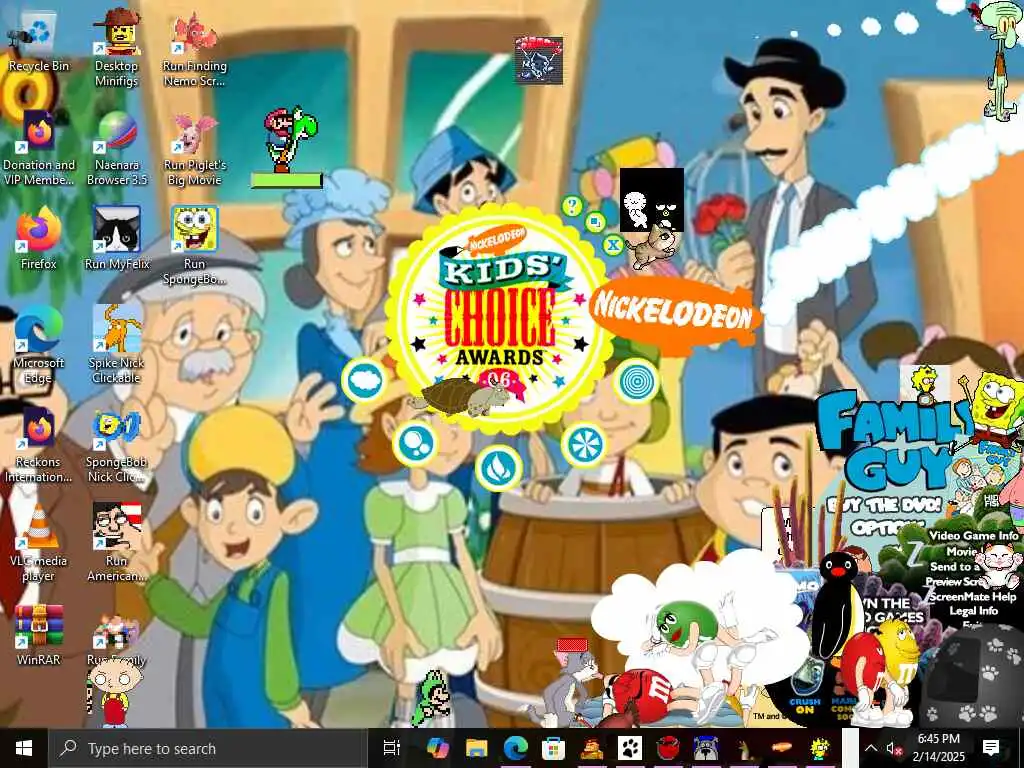Open the Windows Start menu

(x=24, y=748)
